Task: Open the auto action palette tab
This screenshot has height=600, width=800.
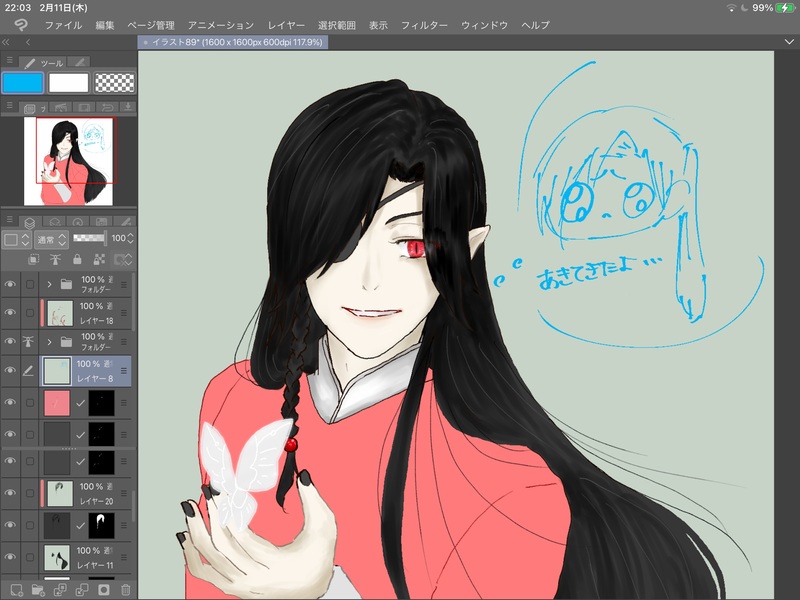Action: [x=78, y=222]
